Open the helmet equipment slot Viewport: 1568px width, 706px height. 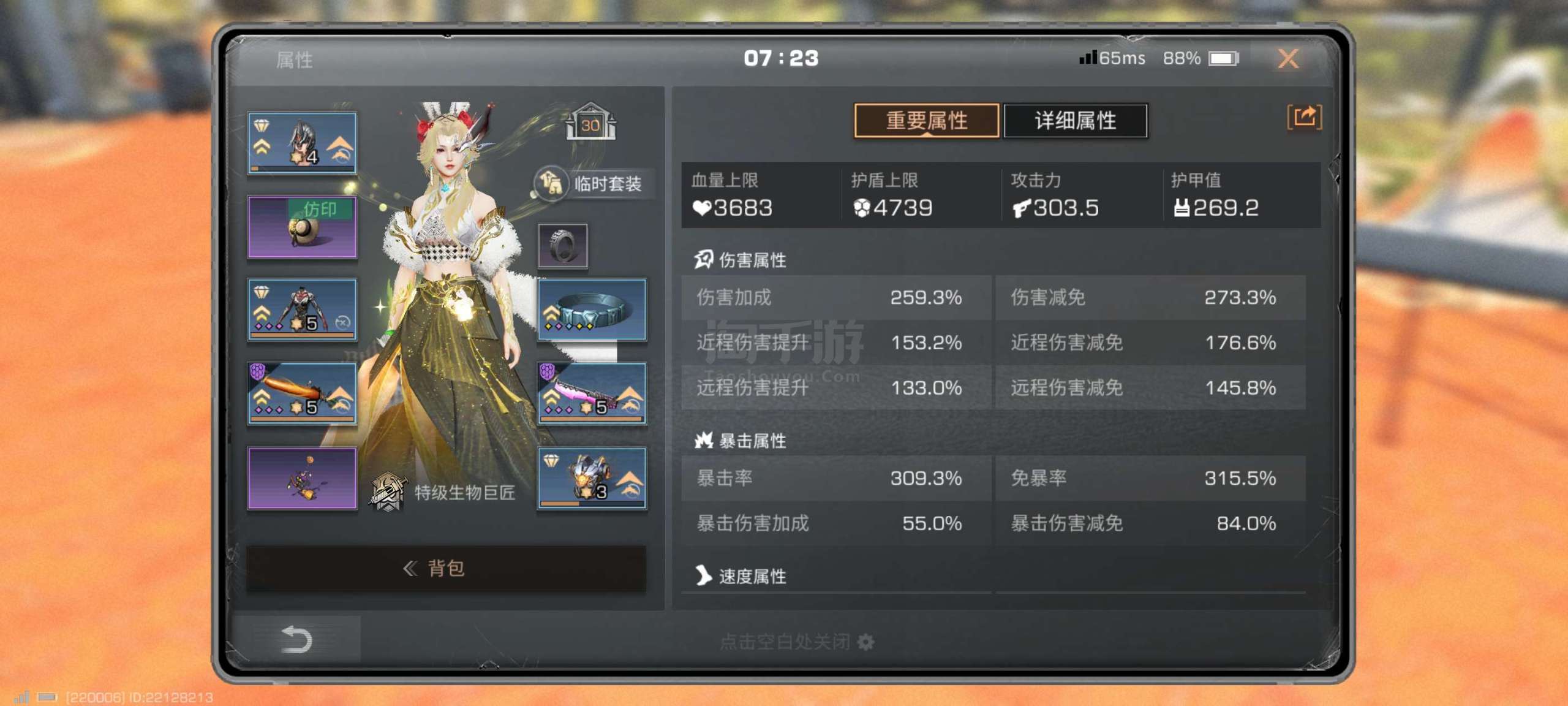(302, 143)
